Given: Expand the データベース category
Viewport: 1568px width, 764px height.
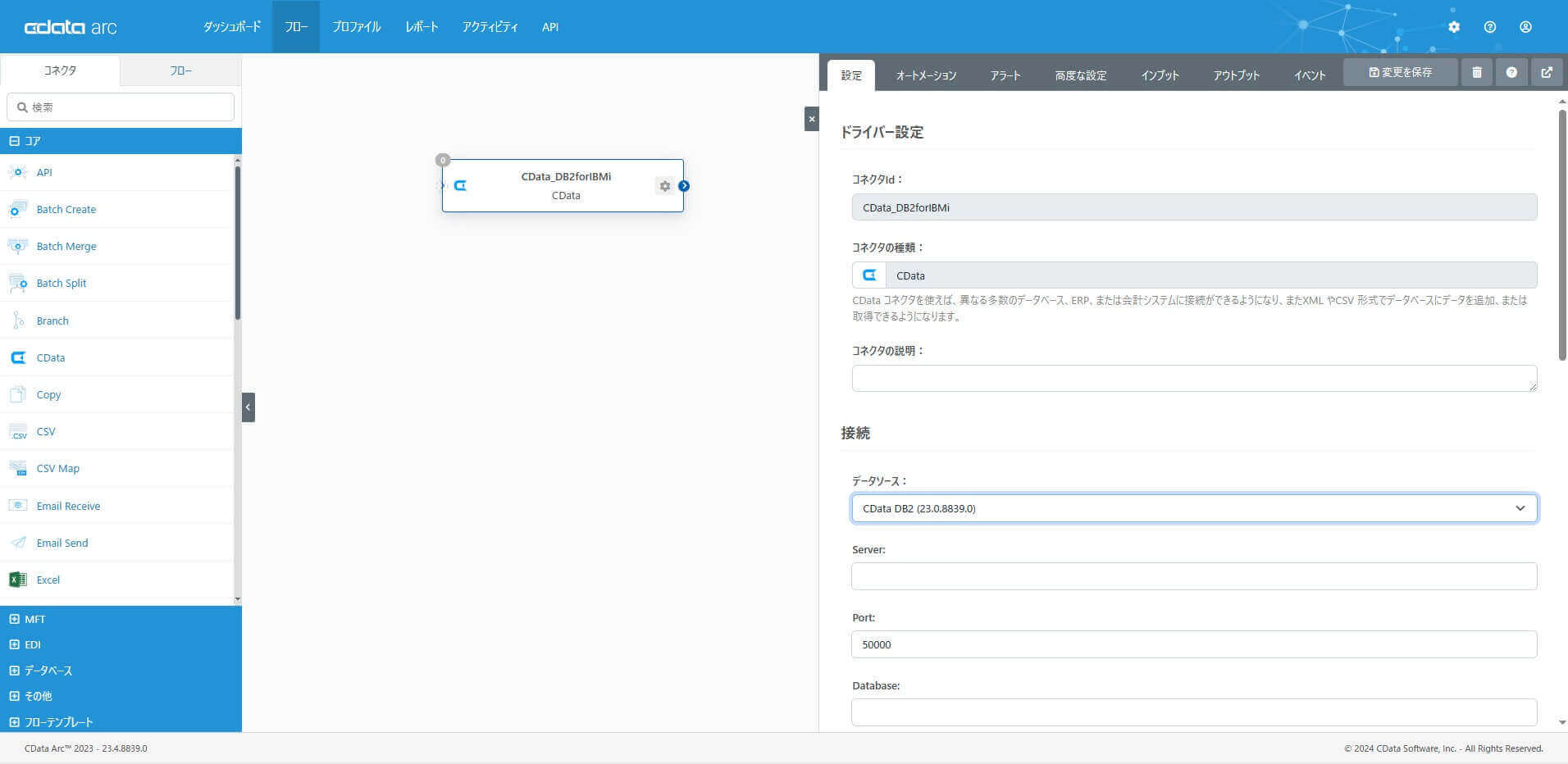Looking at the screenshot, I should (121, 671).
